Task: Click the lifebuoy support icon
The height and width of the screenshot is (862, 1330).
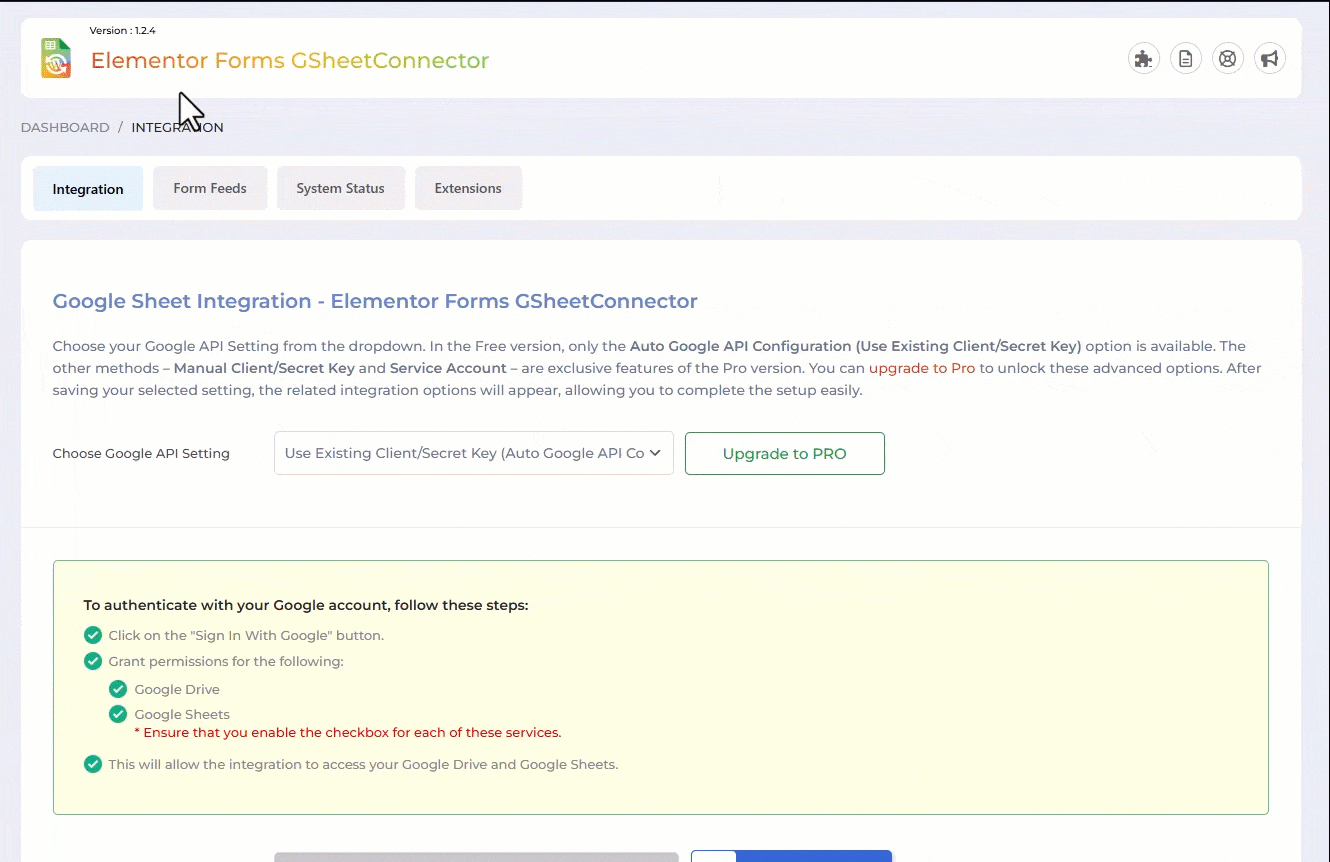Action: [x=1227, y=59]
